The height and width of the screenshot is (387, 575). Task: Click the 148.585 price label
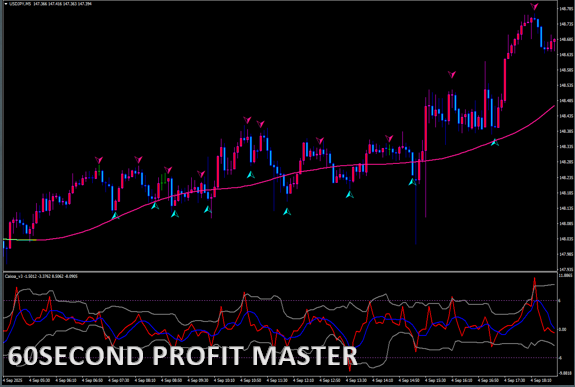[566, 70]
